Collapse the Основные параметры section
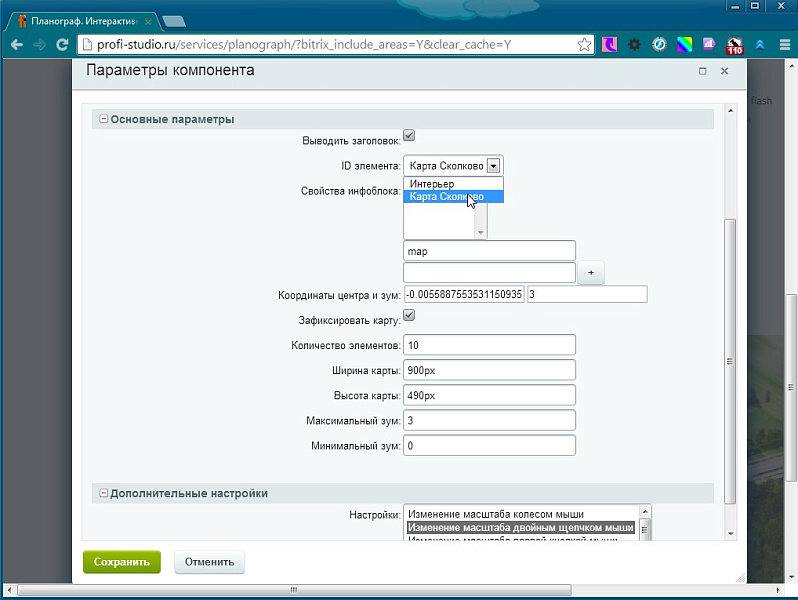This screenshot has height=600, width=798. 101,120
